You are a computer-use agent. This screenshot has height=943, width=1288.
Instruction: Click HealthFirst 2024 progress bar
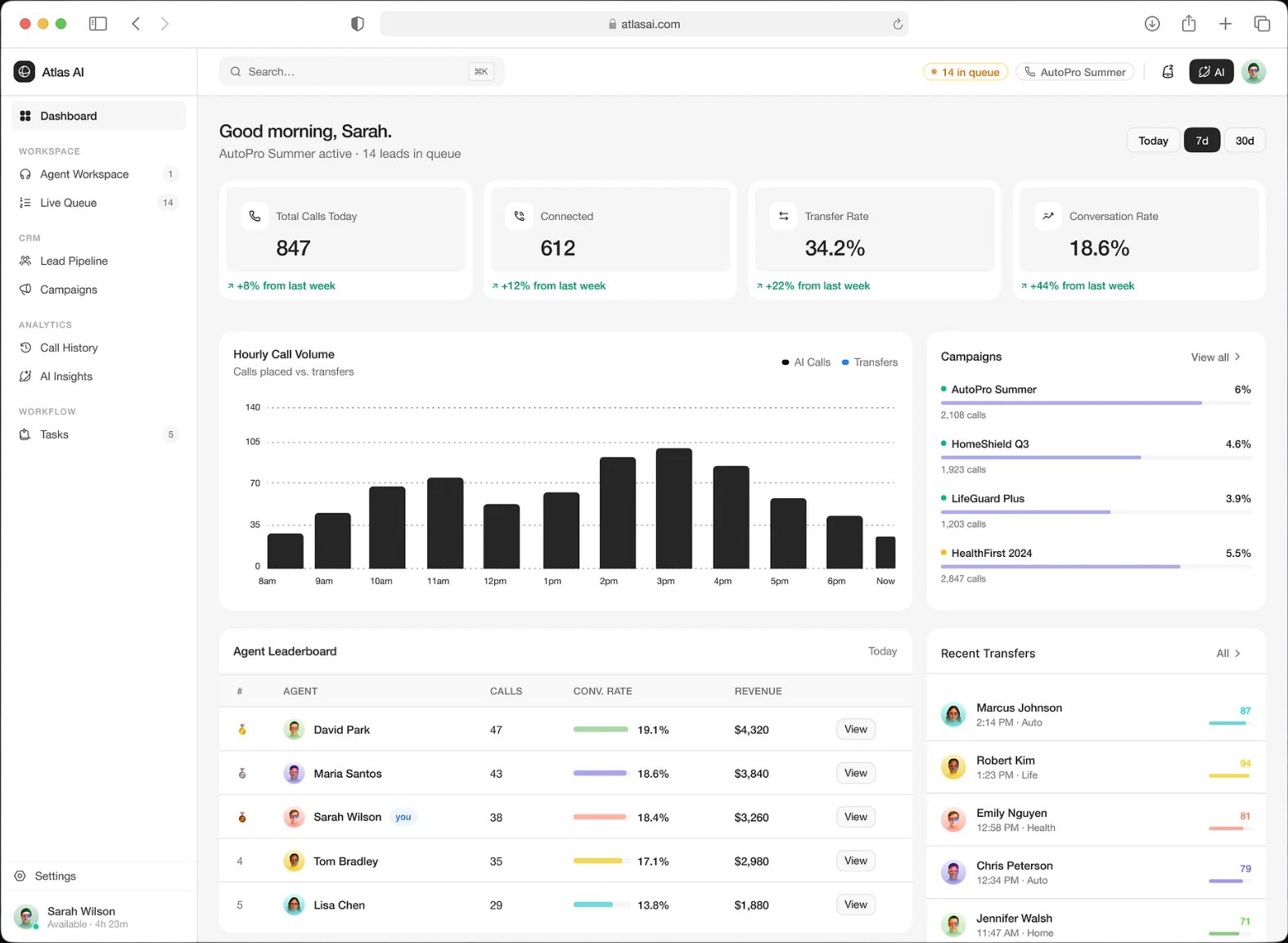point(1096,567)
